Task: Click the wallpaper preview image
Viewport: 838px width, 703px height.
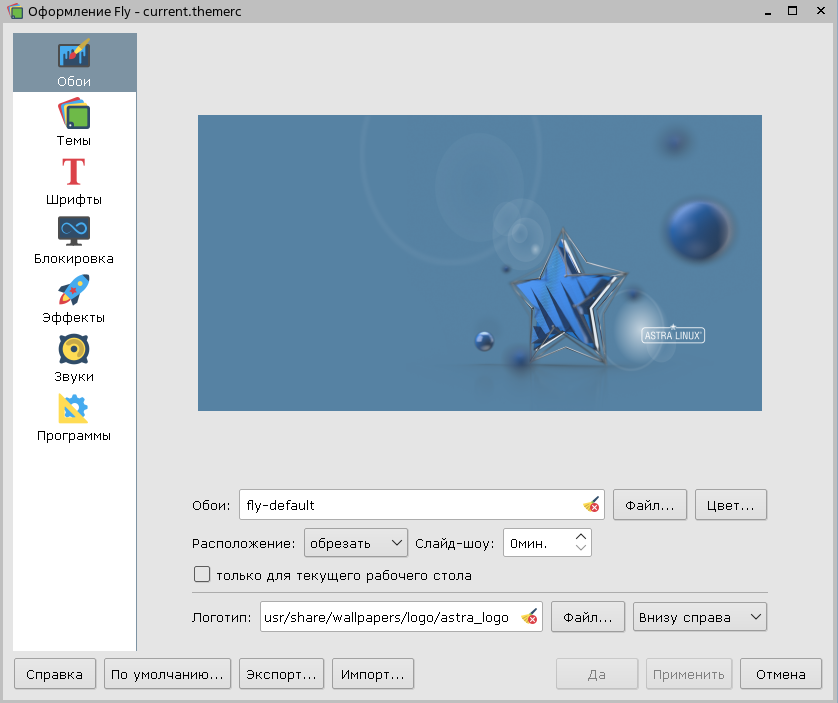Action: [480, 263]
